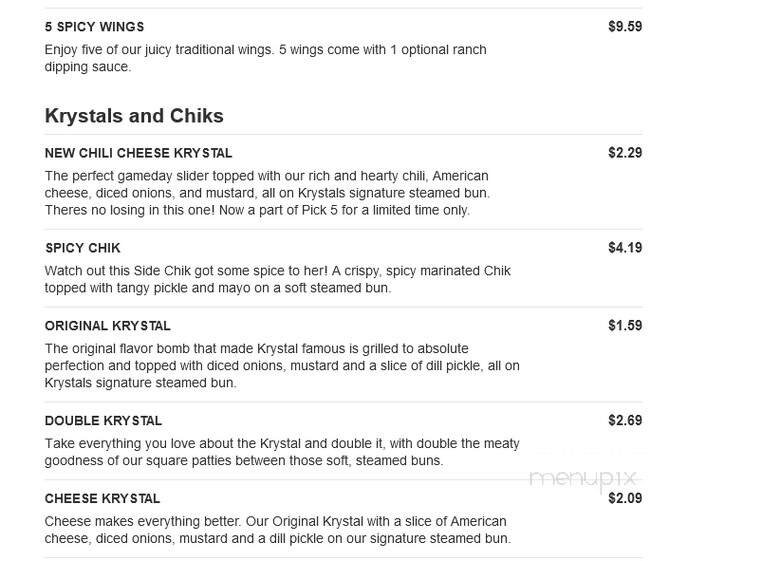Click the $2.29 price label
The image size is (762, 561).
(x=625, y=153)
